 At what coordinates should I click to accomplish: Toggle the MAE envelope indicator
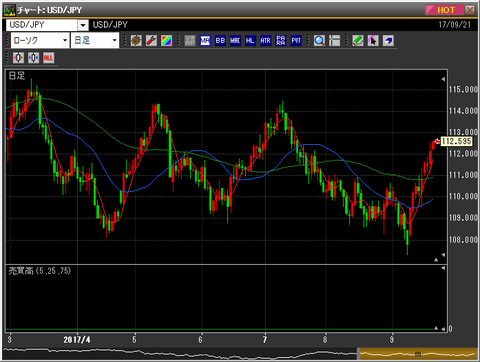point(235,41)
